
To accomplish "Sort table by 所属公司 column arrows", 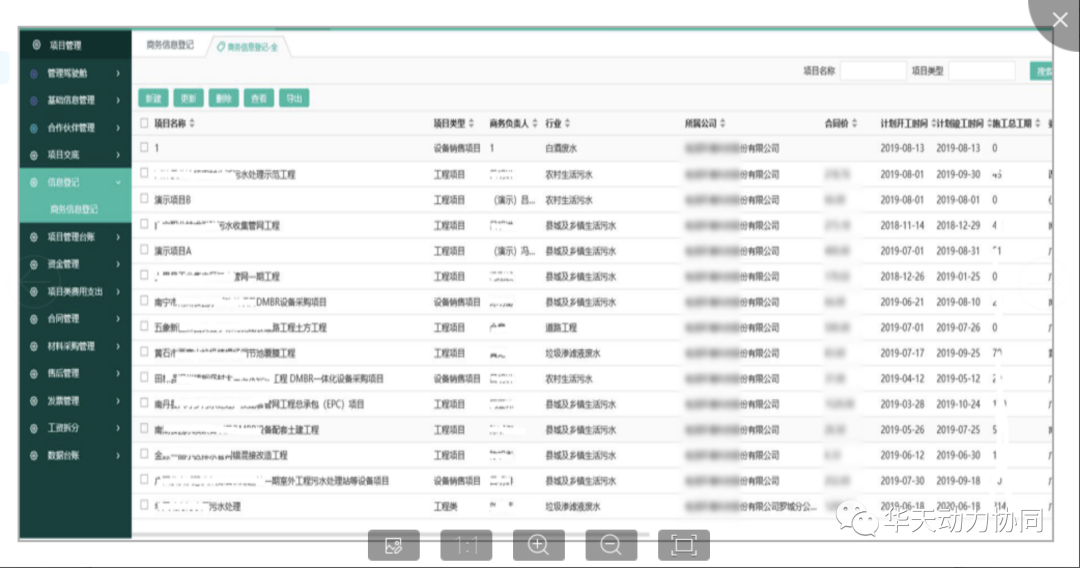I will (723, 123).
